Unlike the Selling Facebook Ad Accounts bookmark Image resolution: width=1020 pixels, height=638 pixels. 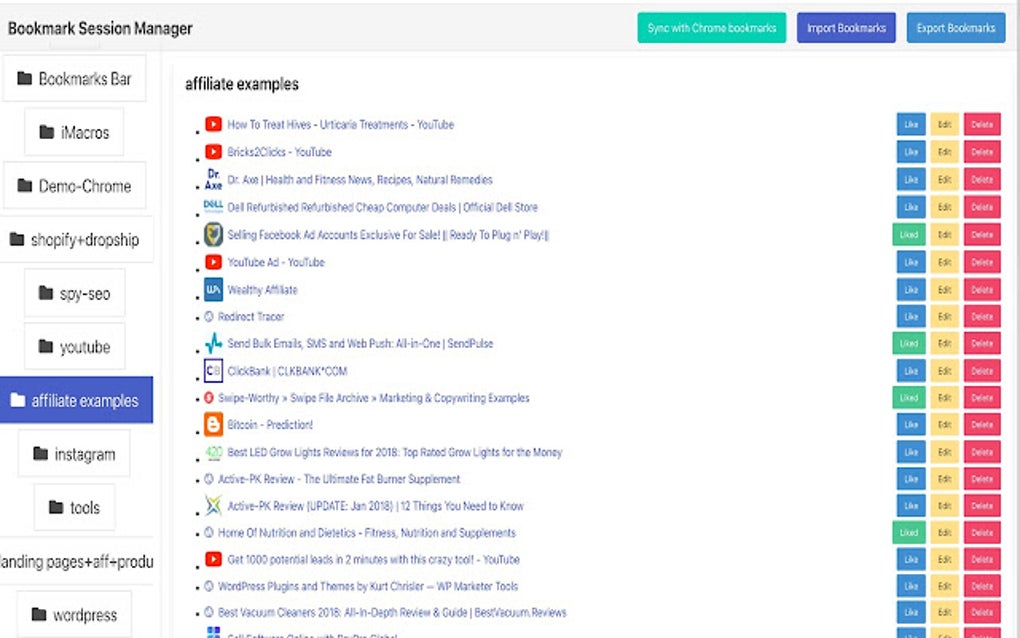pos(909,234)
